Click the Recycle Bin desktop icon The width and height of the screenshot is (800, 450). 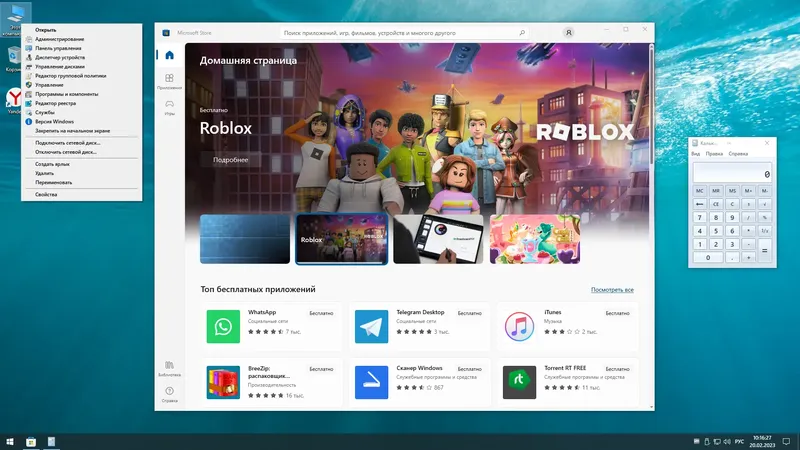[14, 59]
